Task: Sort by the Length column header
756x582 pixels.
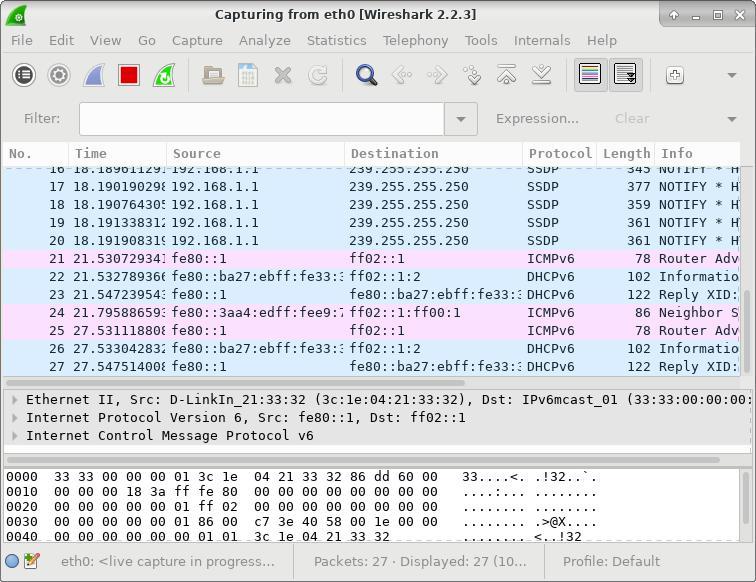Action: [x=626, y=153]
